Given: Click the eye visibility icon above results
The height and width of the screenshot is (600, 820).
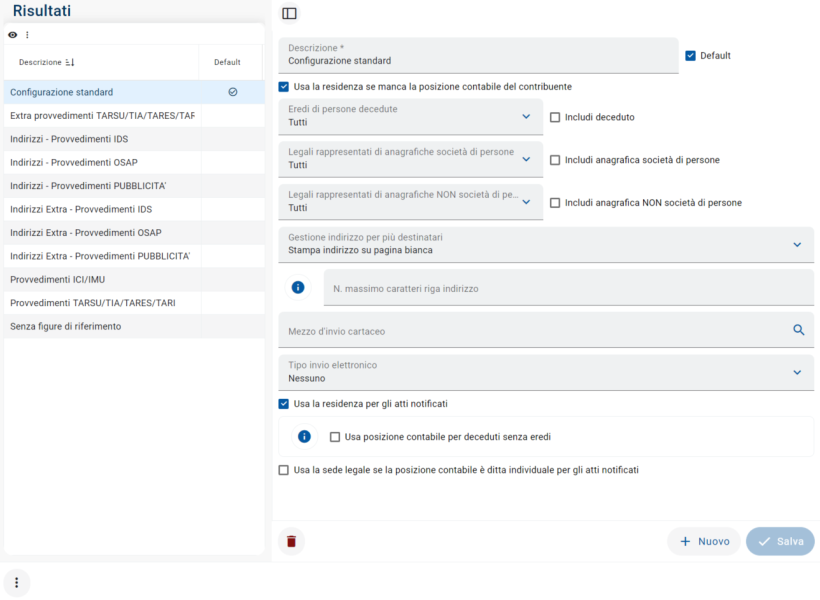Looking at the screenshot, I should (x=13, y=35).
